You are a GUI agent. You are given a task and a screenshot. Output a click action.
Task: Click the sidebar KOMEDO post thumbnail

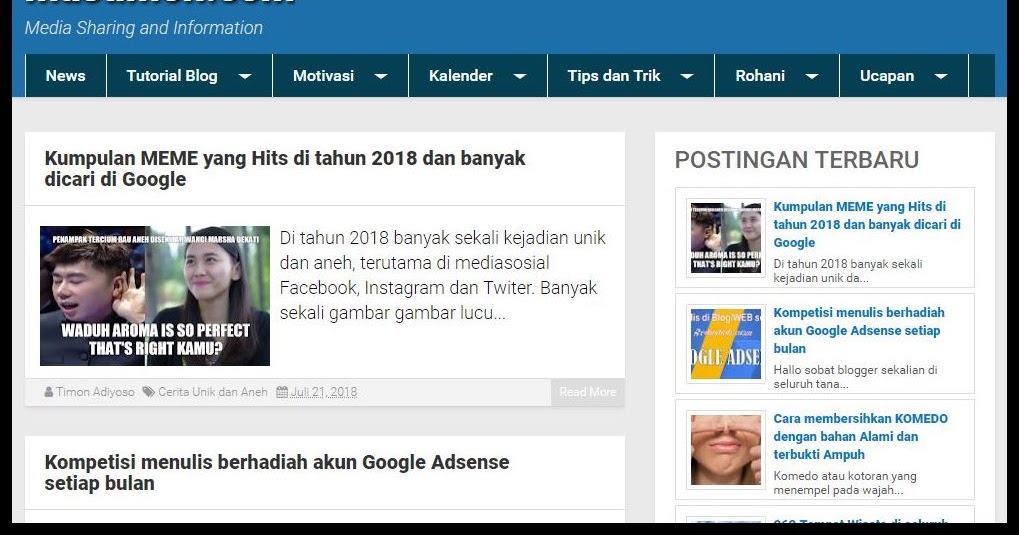(x=726, y=449)
